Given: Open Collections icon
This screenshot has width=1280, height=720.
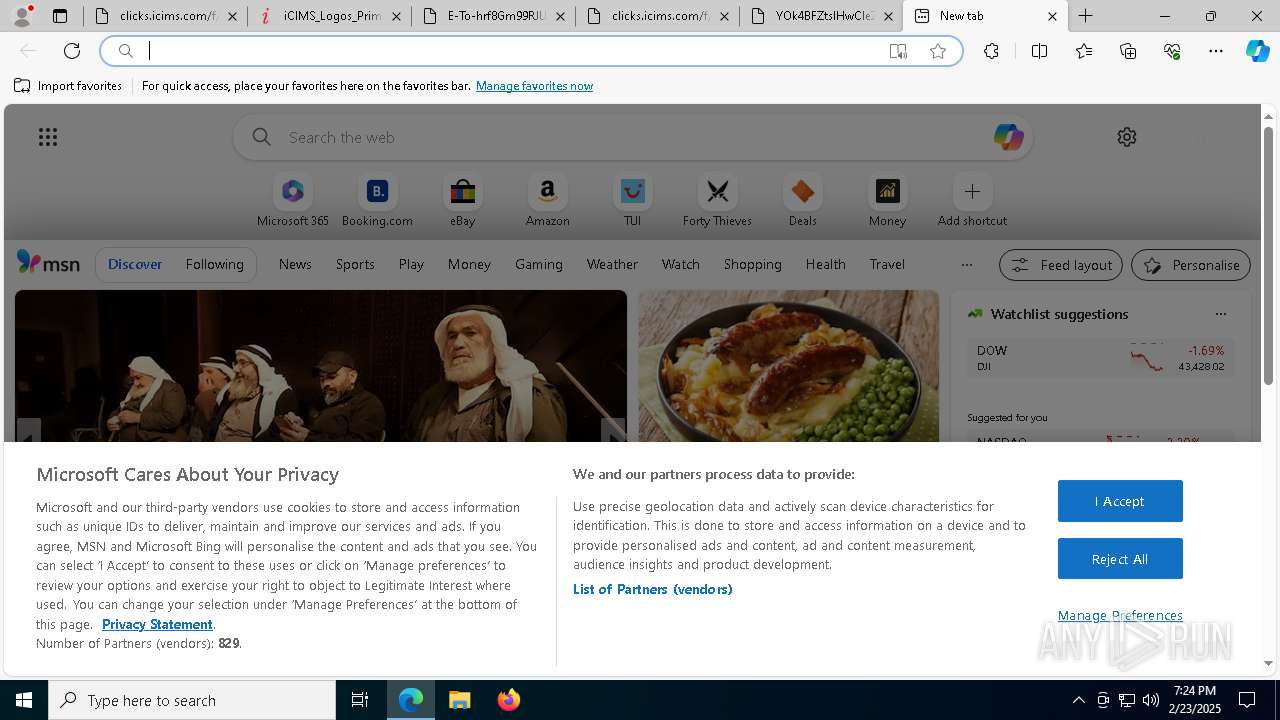Looking at the screenshot, I should coord(1128,51).
